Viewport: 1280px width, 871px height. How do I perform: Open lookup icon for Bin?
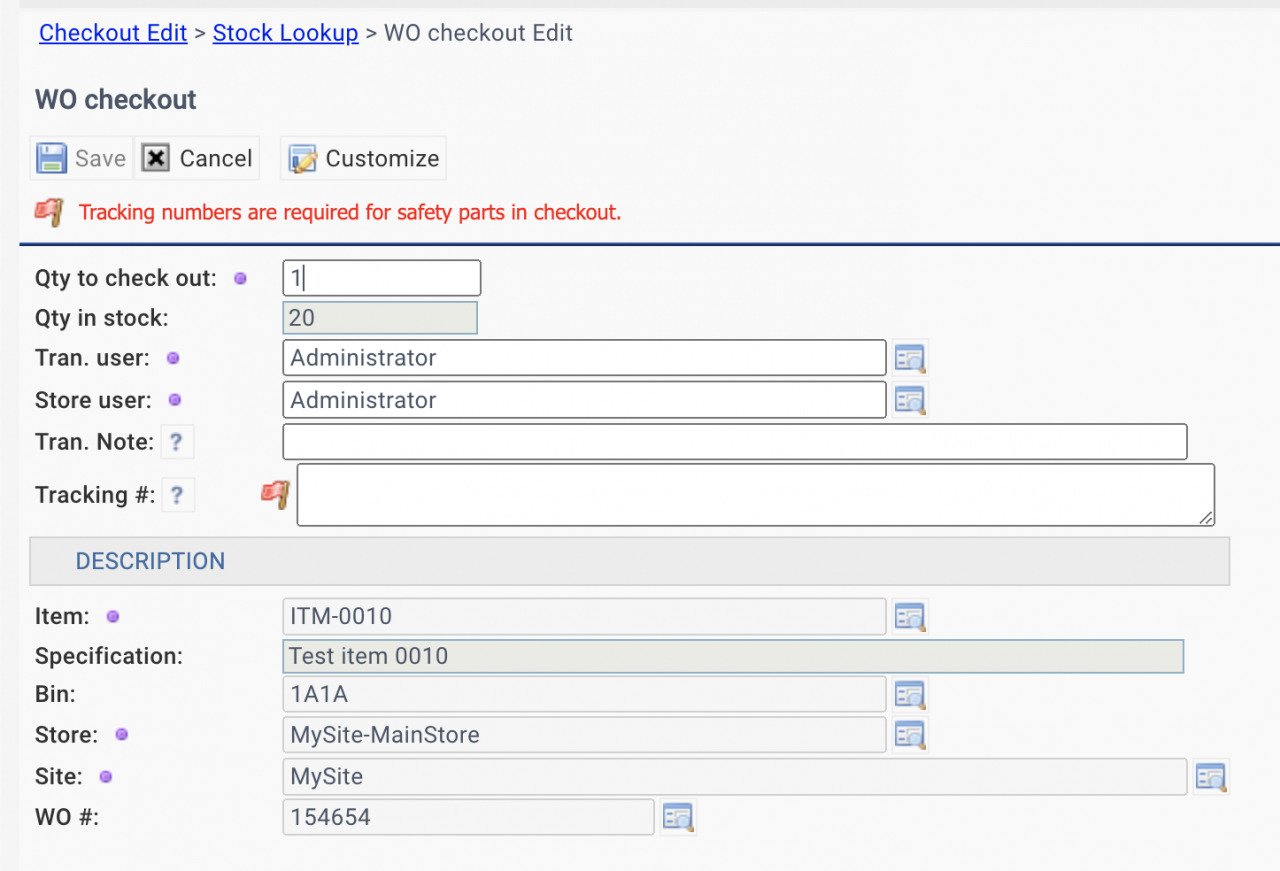[x=910, y=694]
